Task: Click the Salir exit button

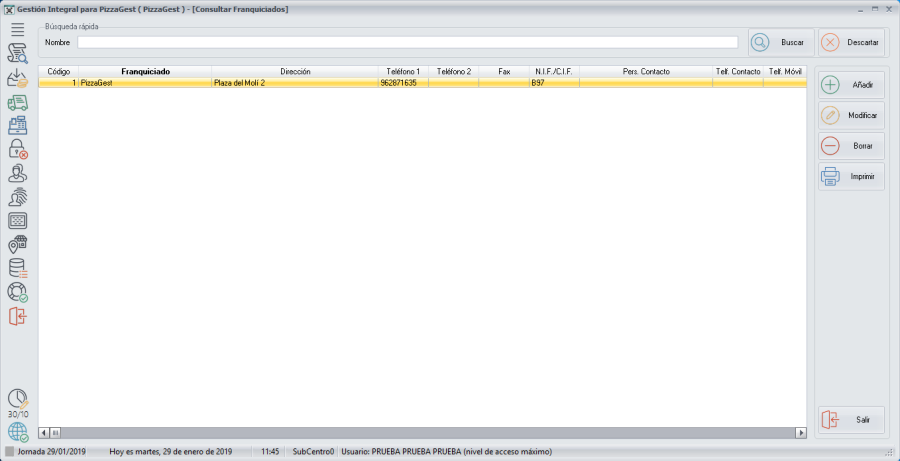Action: tap(851, 420)
